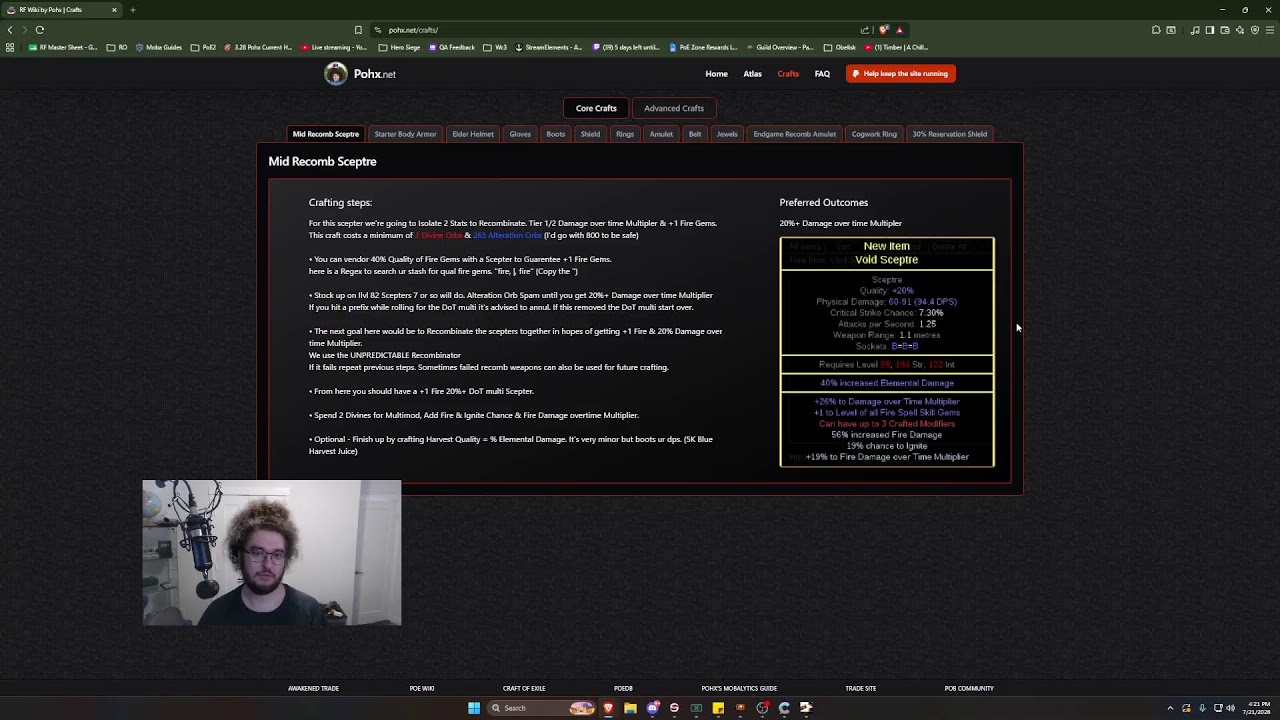Image resolution: width=1280 pixels, height=720 pixels.
Task: Close the RF Wiki by Pohx tab
Action: pos(114,10)
